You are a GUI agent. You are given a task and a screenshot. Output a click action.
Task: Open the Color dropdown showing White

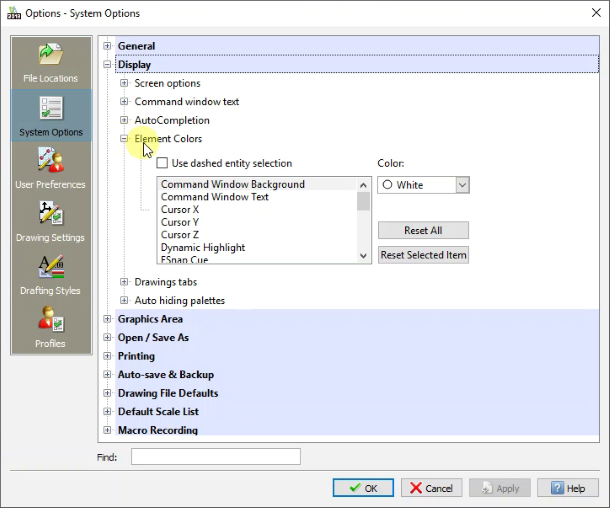(x=423, y=185)
